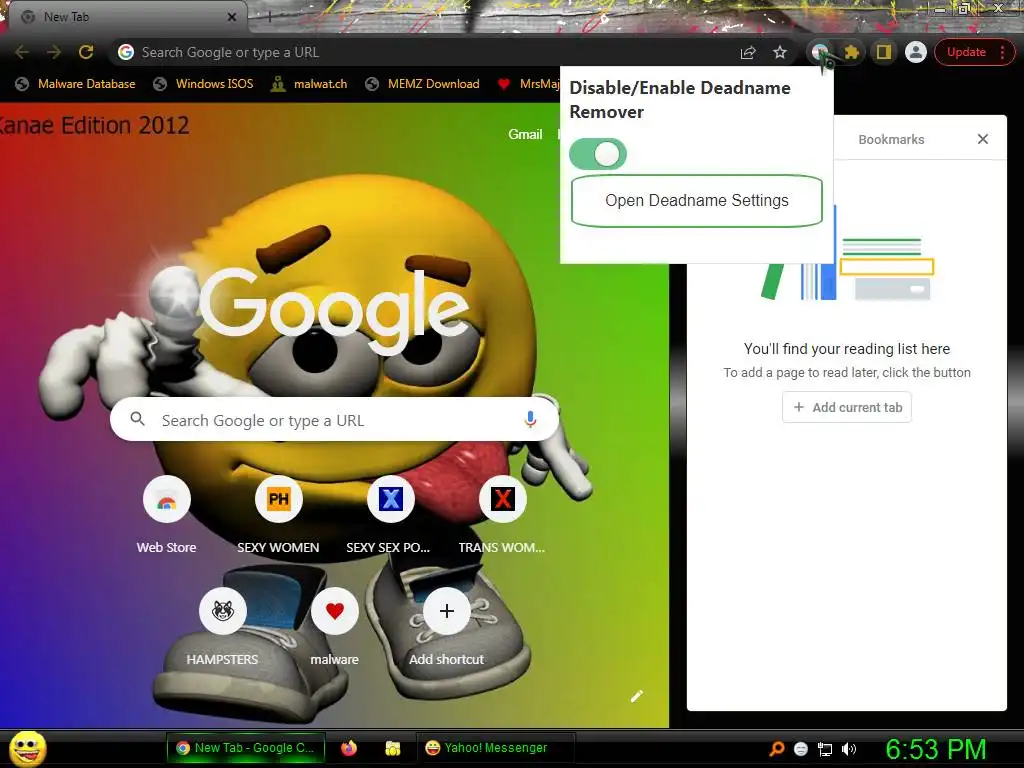The width and height of the screenshot is (1024, 768).
Task: Start voice search with microphone icon
Action: pos(530,420)
